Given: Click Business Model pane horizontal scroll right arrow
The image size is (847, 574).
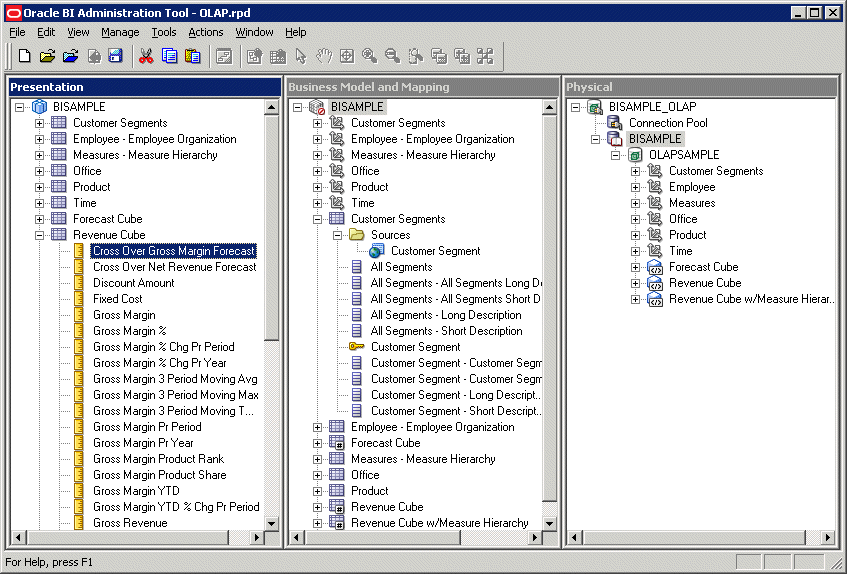Looking at the screenshot, I should click(535, 538).
